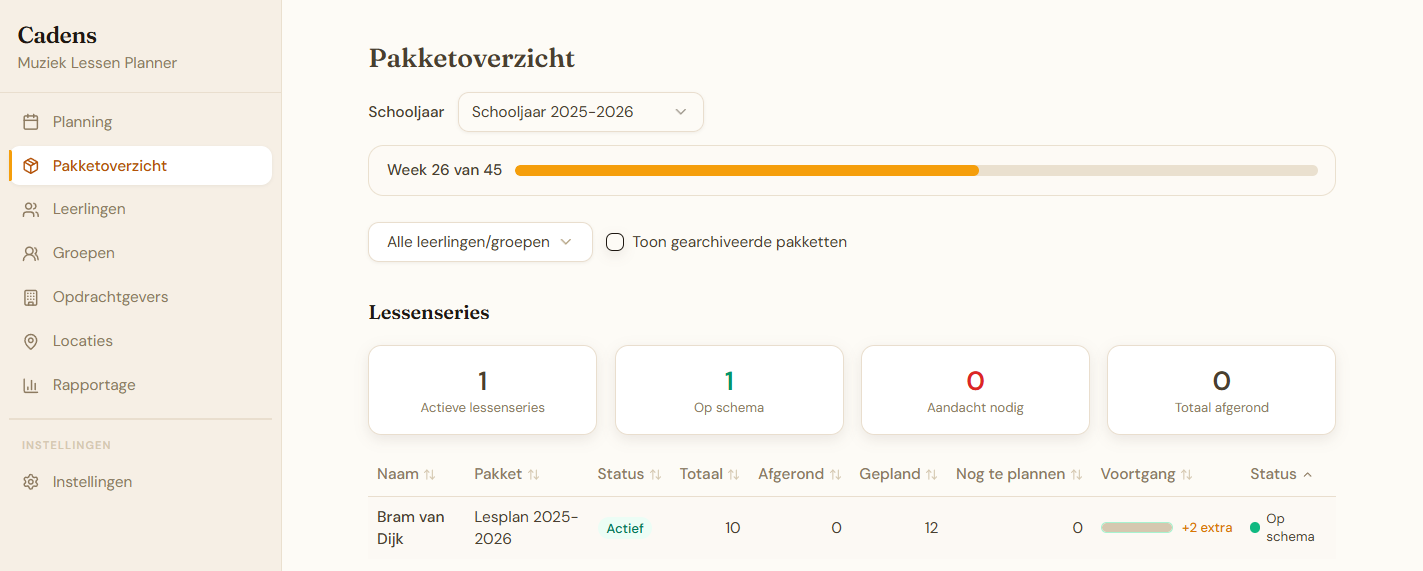Click sort arrows next to first Status column

point(656,474)
